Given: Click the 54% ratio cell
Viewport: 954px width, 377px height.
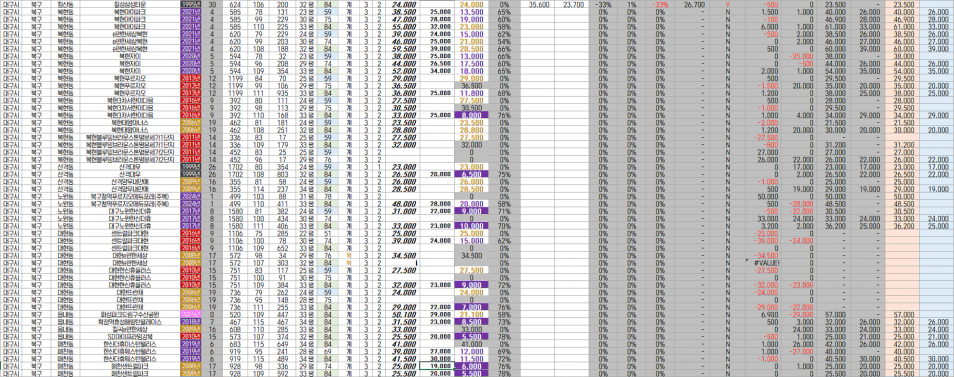Looking at the screenshot, I should click(504, 42).
